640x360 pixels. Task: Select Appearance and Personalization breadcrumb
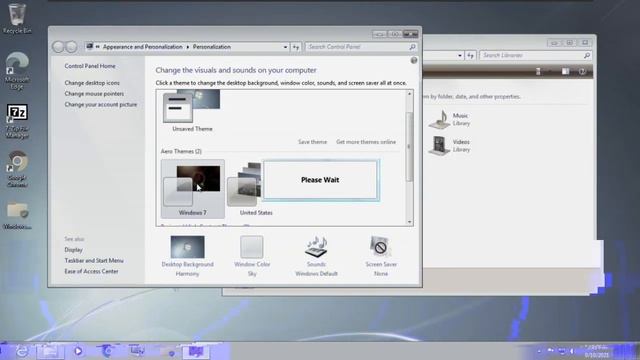(142, 47)
